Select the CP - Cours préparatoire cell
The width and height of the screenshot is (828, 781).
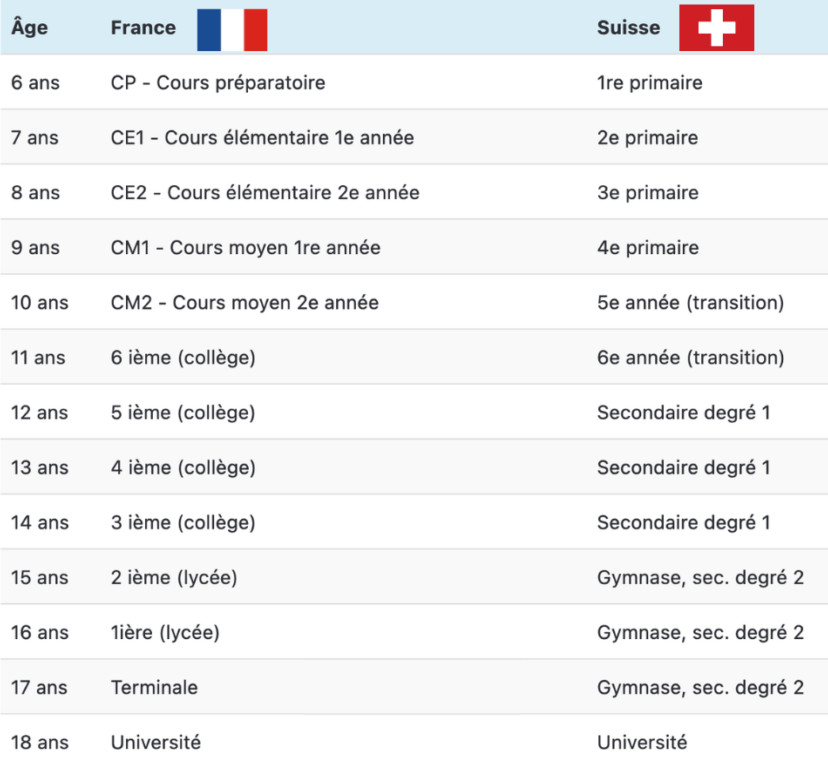pos(218,83)
